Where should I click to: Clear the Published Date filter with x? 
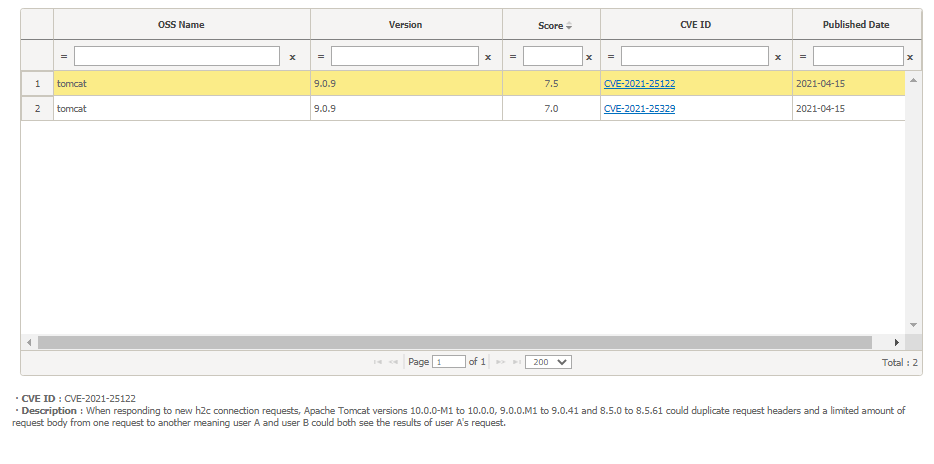(910, 57)
